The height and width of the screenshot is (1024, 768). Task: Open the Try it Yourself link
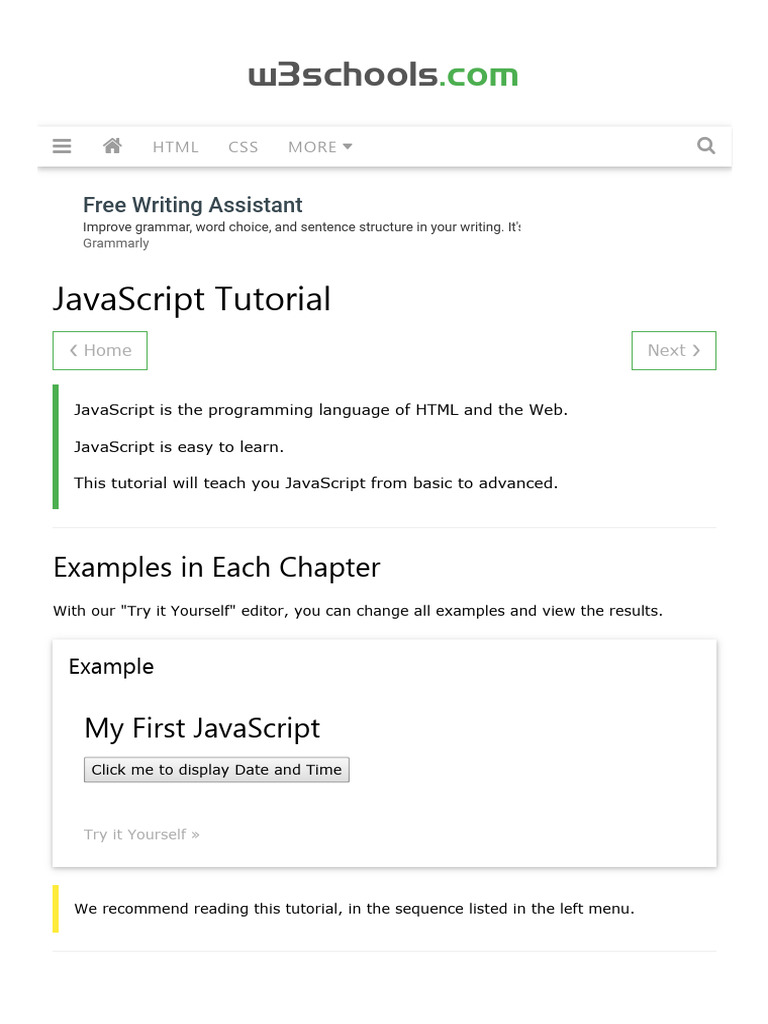coord(142,834)
